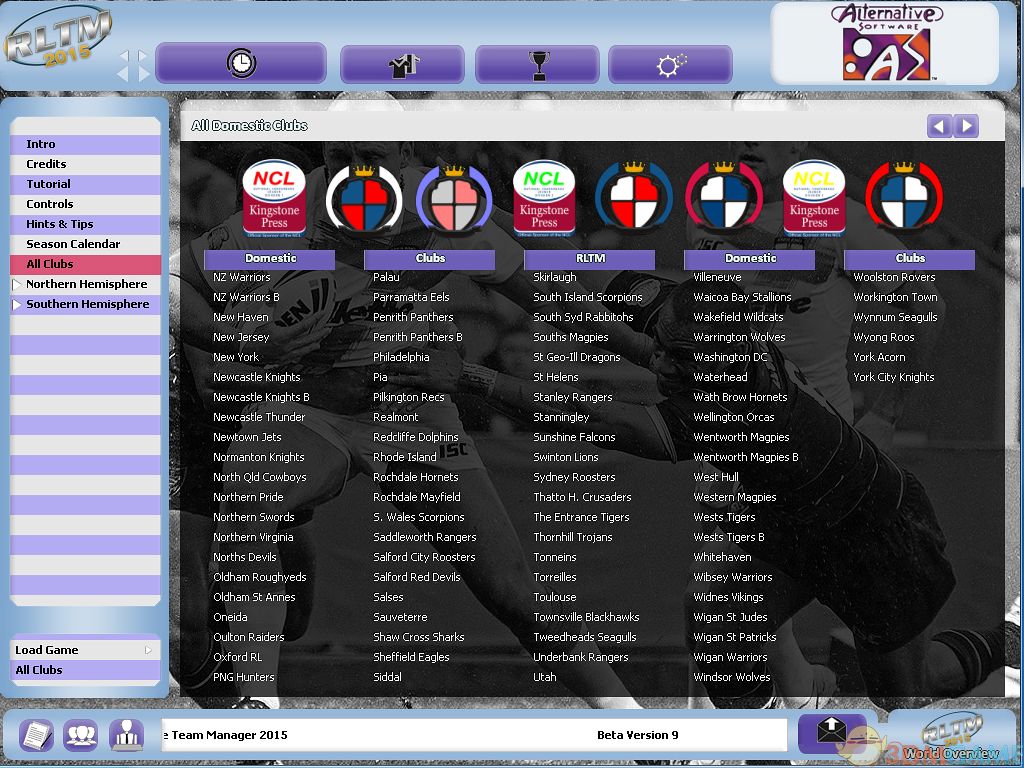Select Newcastle Knights club
The width and height of the screenshot is (1024, 768).
tap(257, 377)
